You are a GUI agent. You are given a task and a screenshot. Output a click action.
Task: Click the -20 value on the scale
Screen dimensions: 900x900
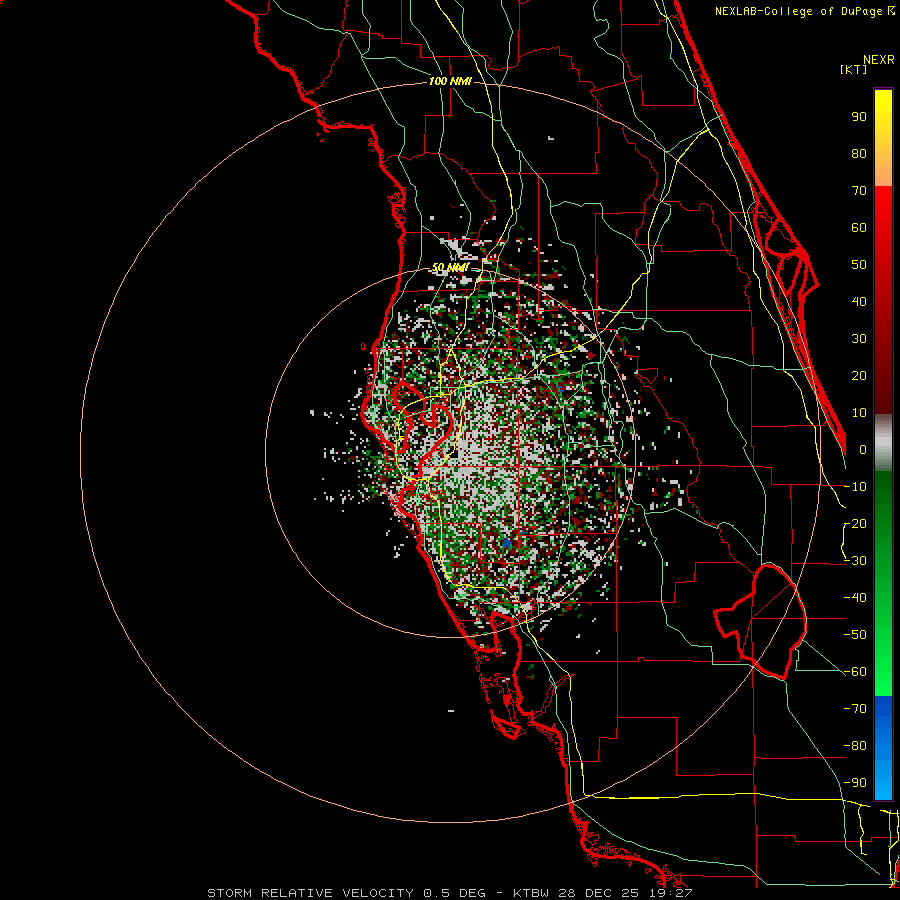[x=855, y=524]
